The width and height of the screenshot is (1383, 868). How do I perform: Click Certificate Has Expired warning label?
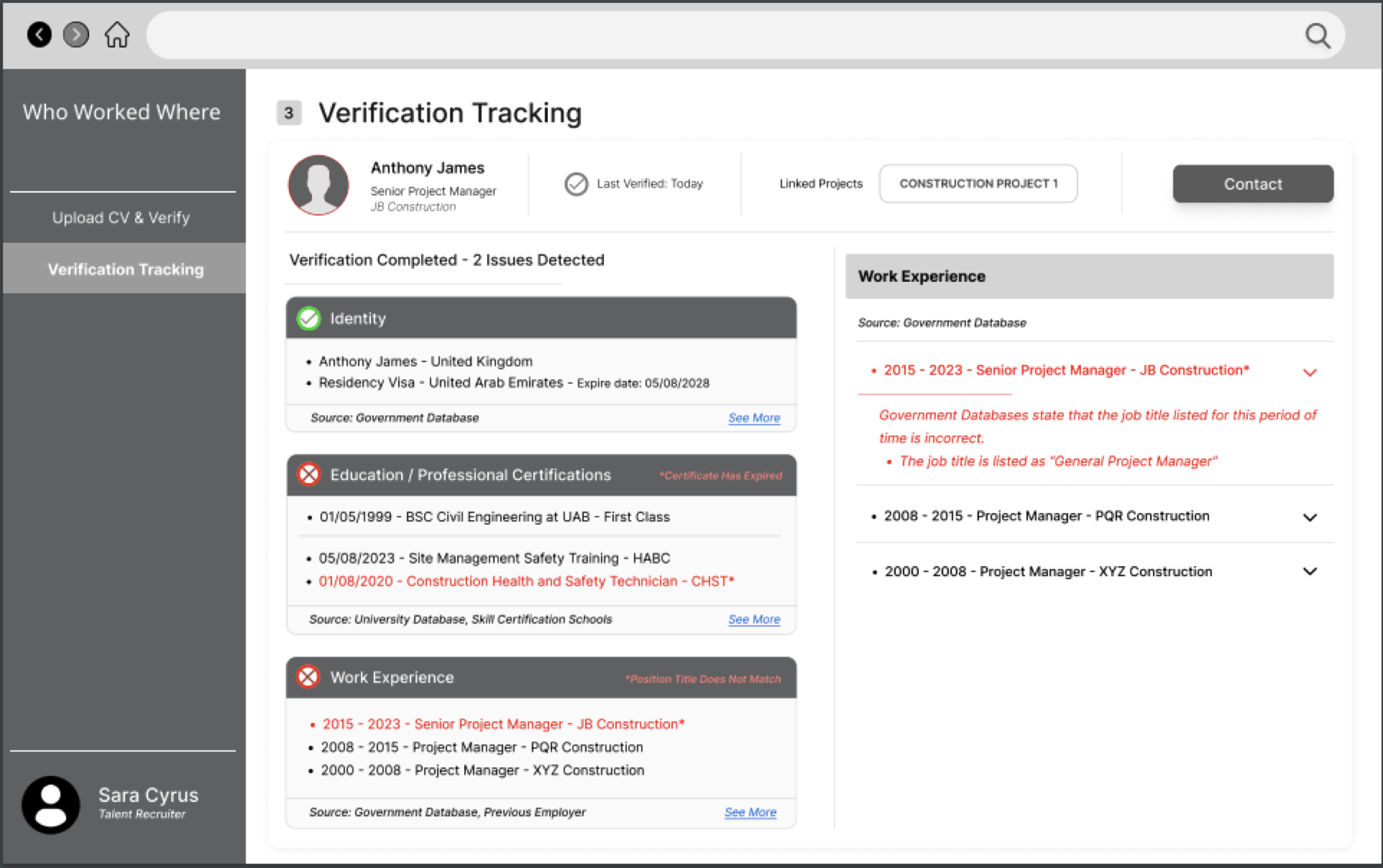click(x=721, y=475)
